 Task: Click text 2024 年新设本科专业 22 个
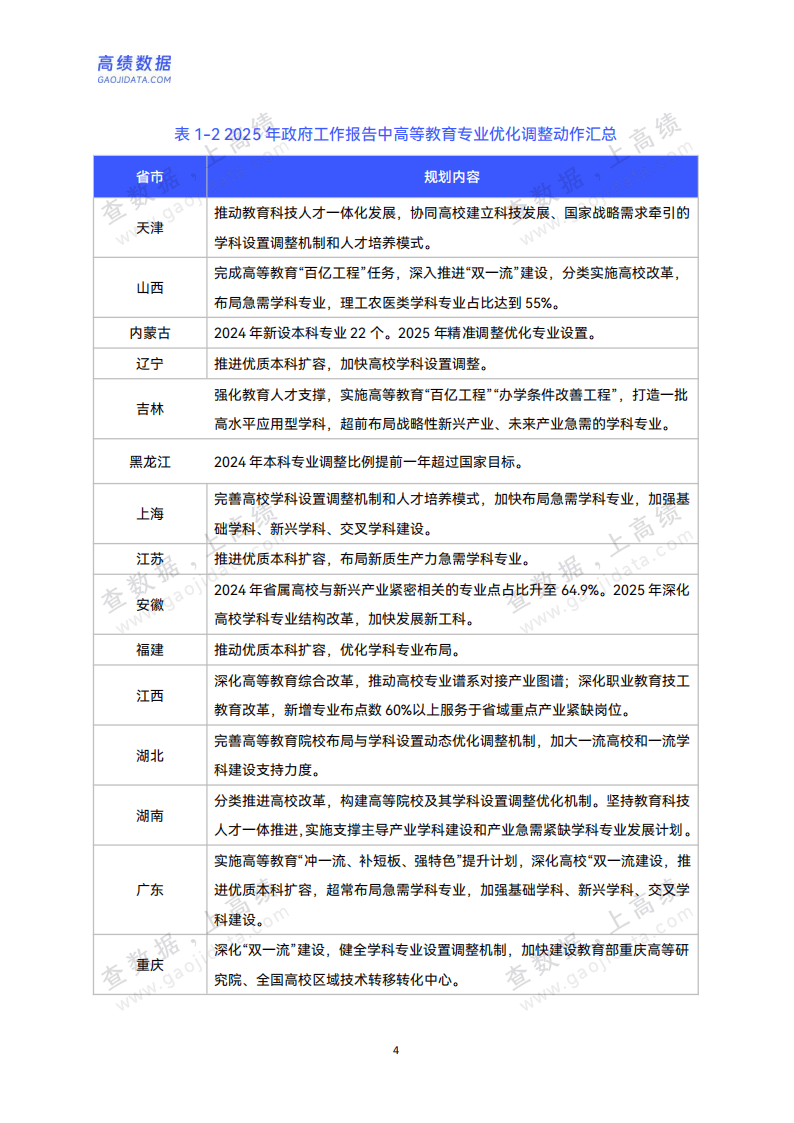pos(301,333)
